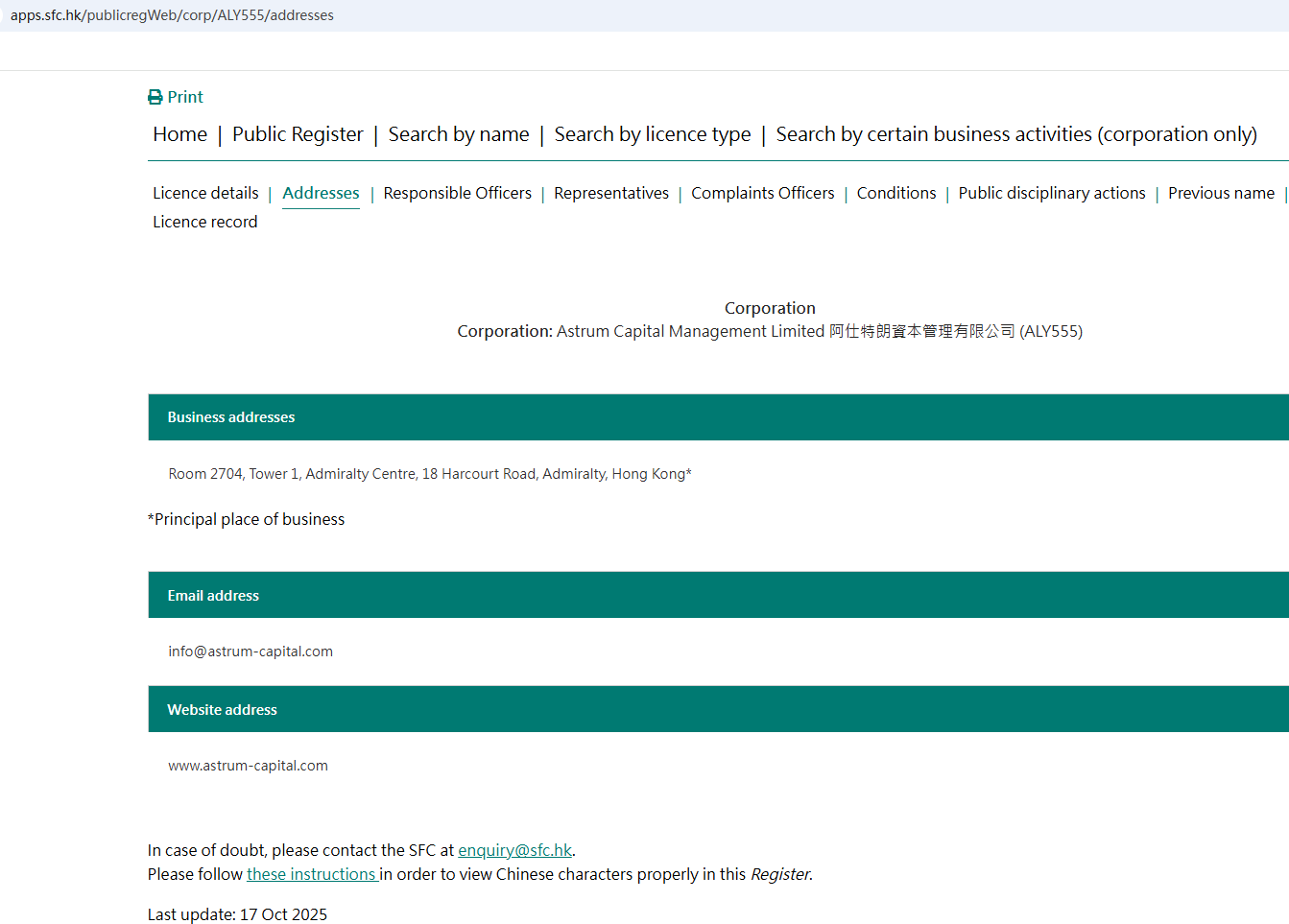Open Search by name
Image resolution: width=1289 pixels, height=924 pixels.
tap(459, 134)
